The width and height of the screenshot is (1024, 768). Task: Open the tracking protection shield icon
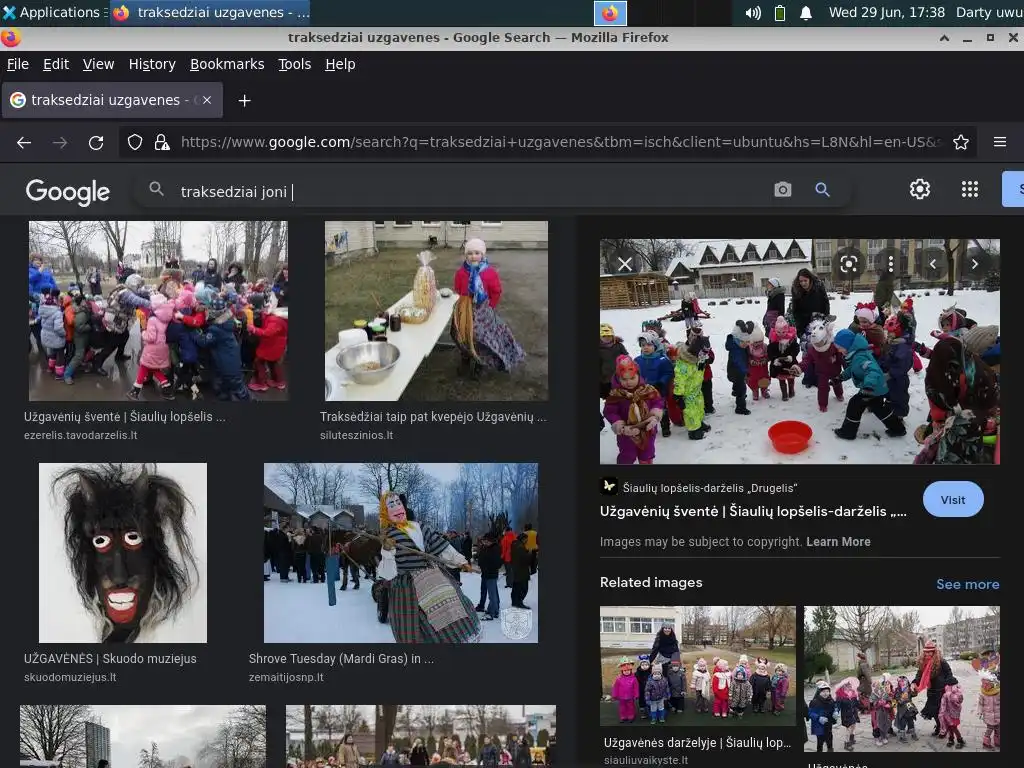coord(135,142)
